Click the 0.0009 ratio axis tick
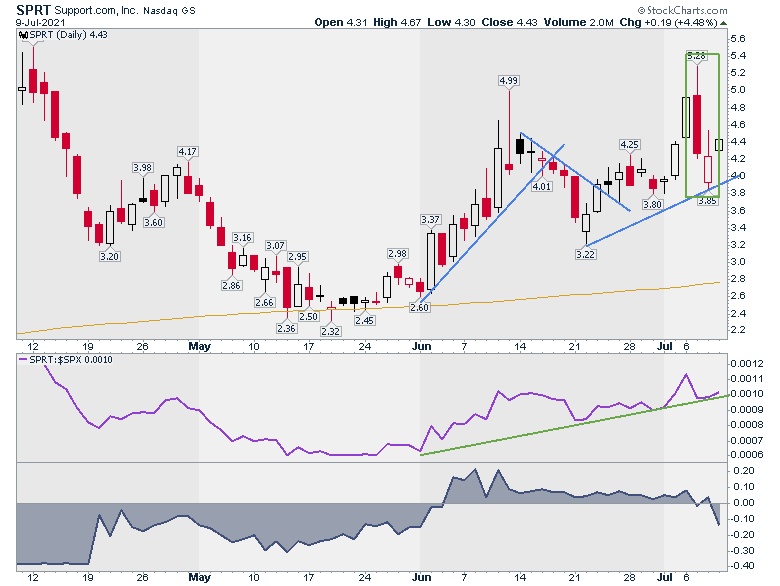Viewport: 780px width, 586px height. tap(747, 409)
